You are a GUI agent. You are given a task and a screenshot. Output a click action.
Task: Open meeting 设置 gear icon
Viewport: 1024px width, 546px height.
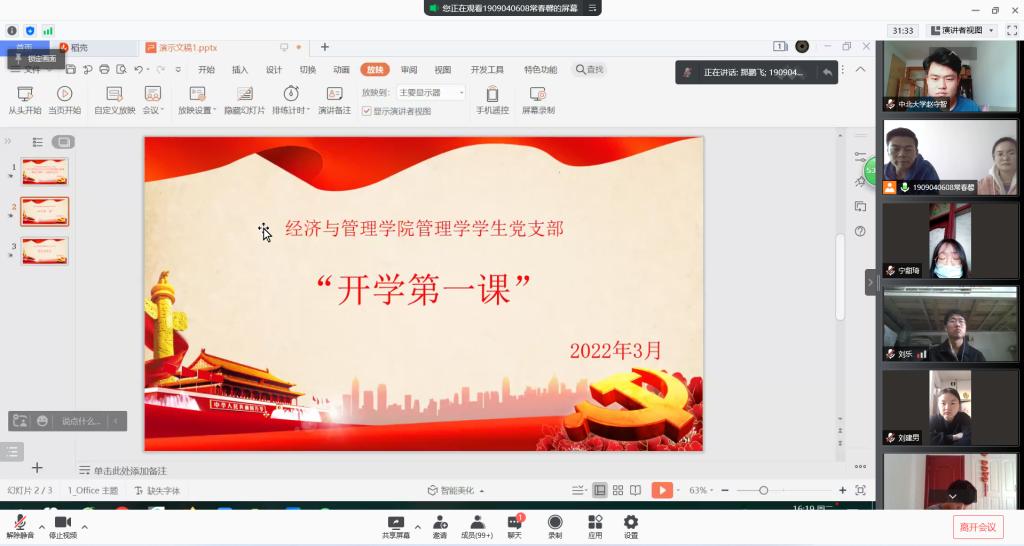(631, 522)
